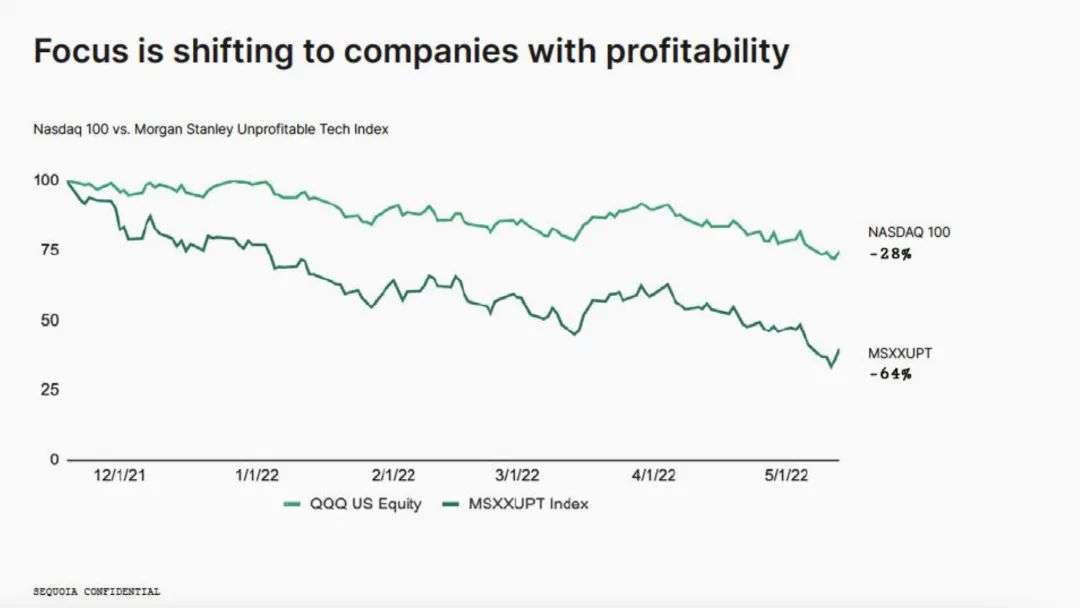Click the -28% change label
This screenshot has width=1080, height=608.
(890, 254)
